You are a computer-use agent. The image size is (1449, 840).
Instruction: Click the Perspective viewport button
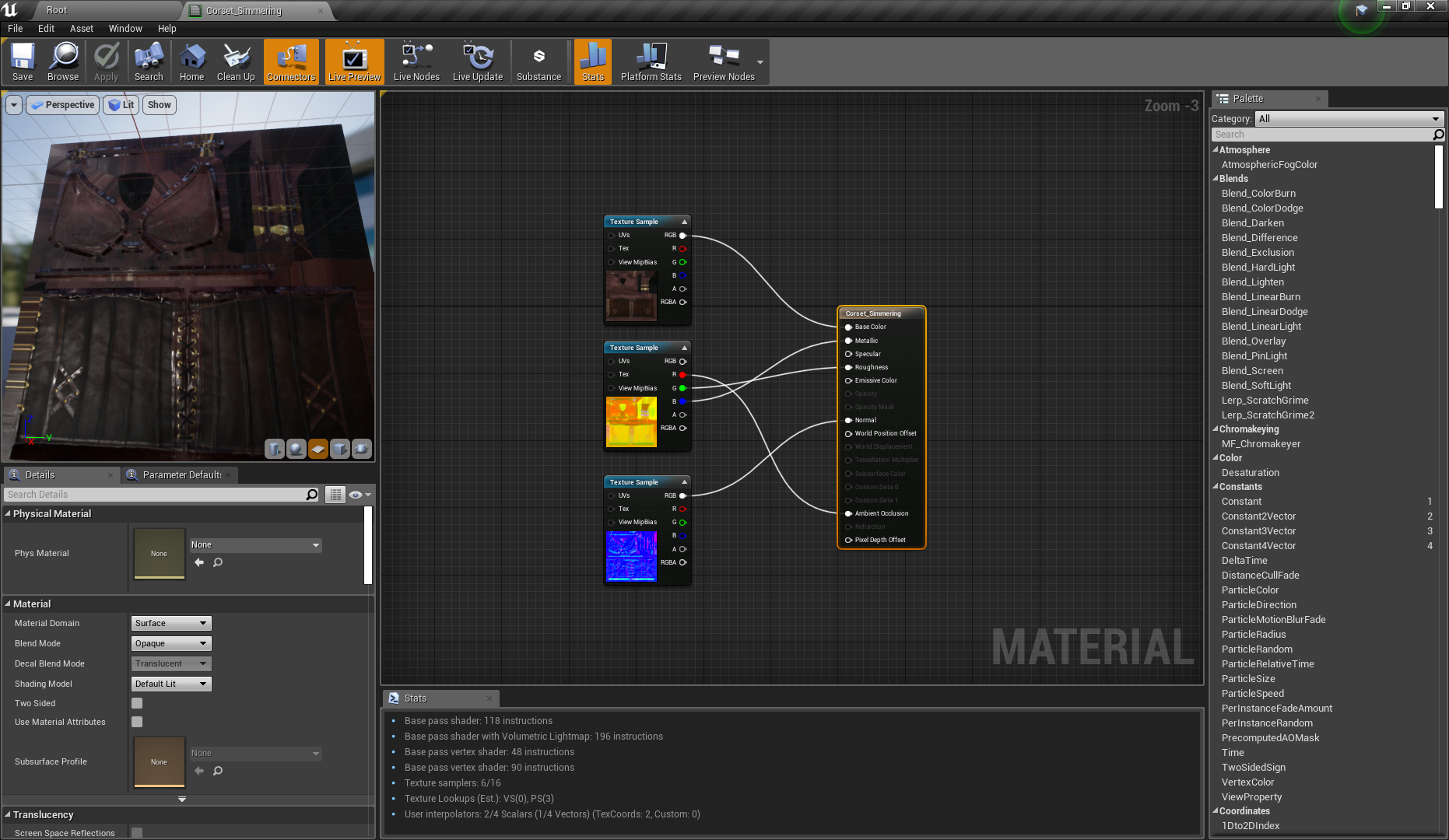63,105
